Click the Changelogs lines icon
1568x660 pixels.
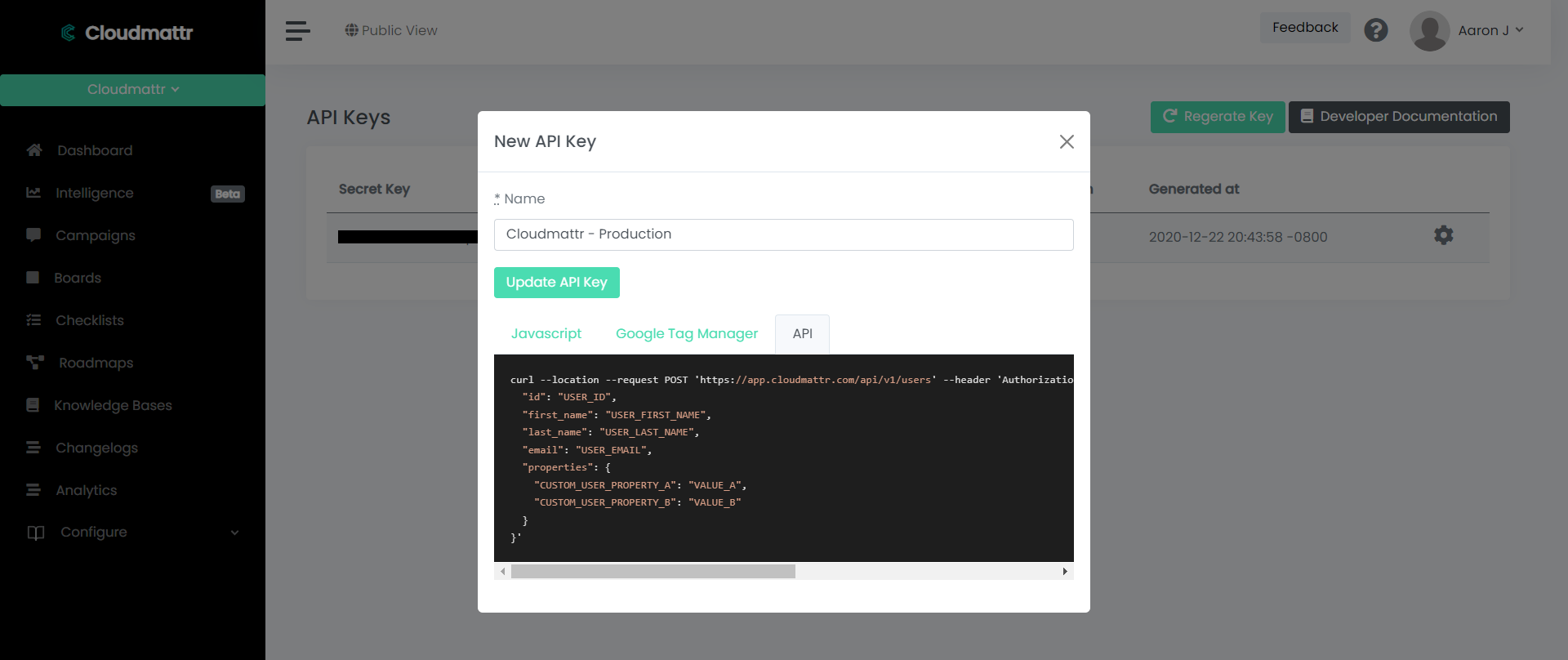(33, 448)
